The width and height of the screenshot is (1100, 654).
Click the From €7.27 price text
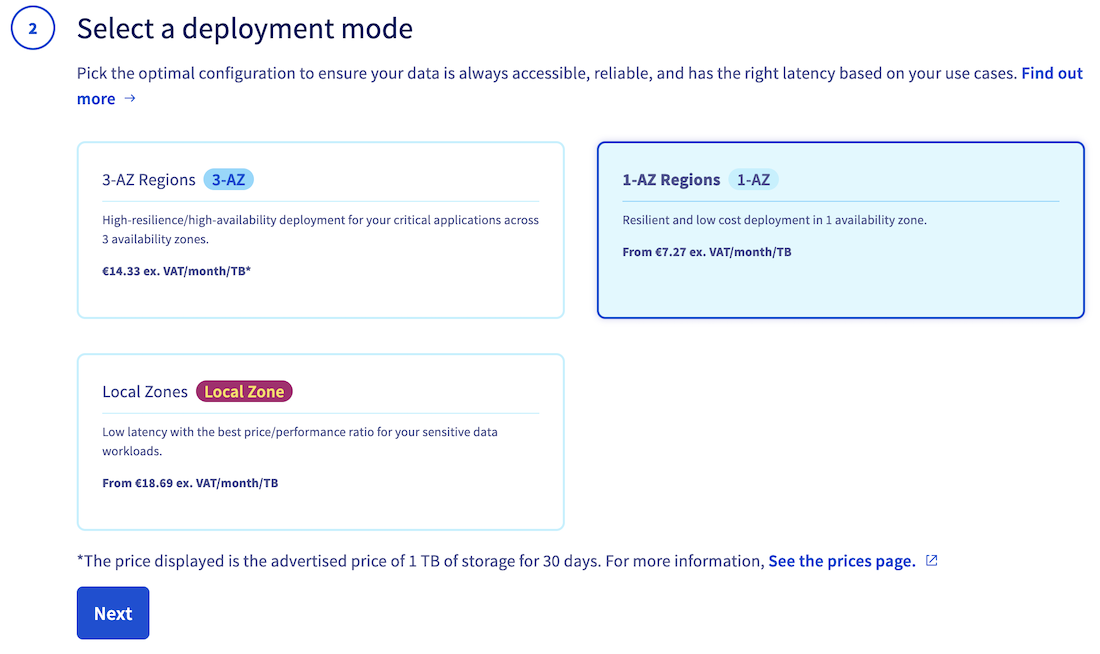click(706, 252)
